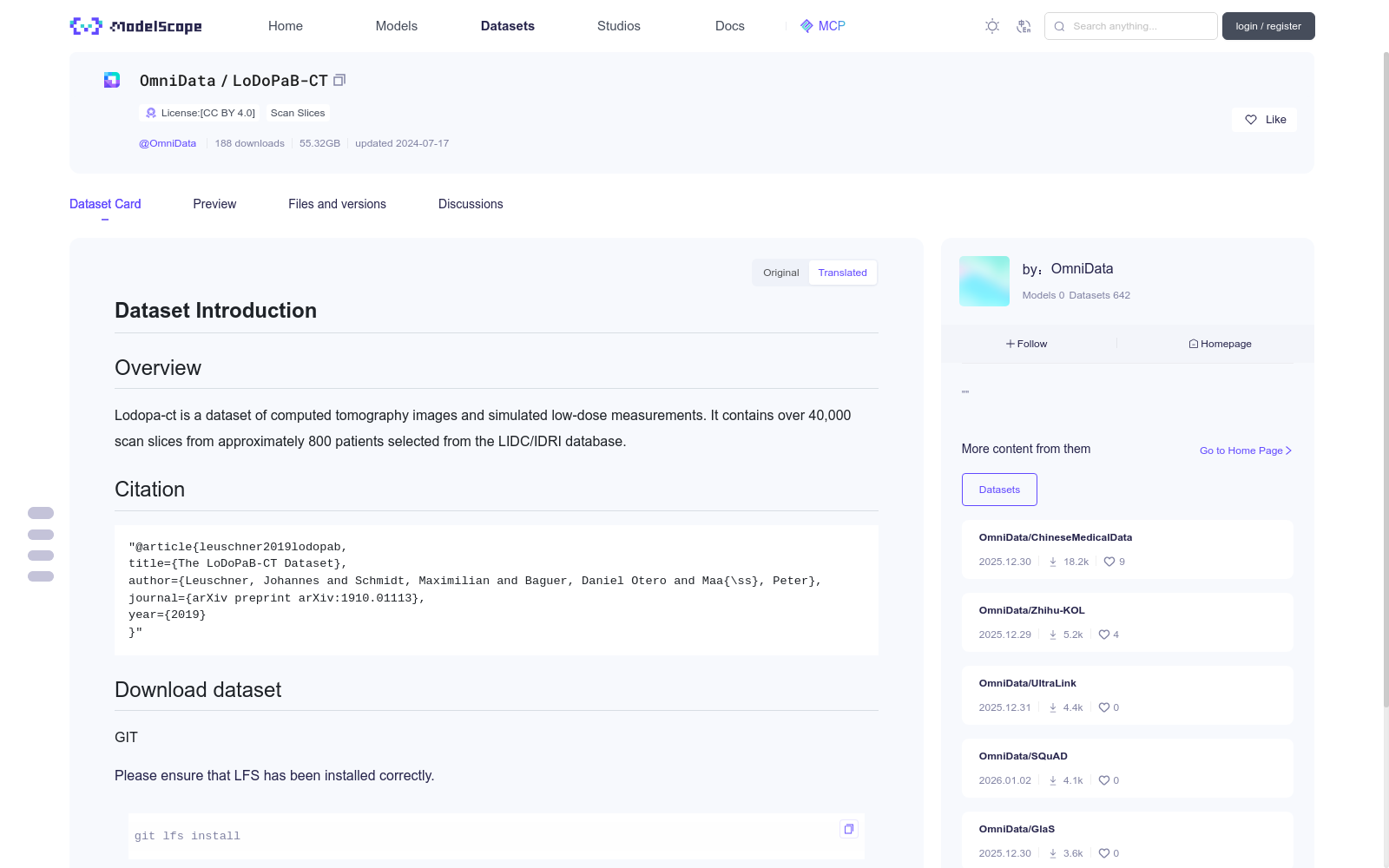Focus the Search anything input field
The width and height of the screenshot is (1389, 868).
coord(1131,26)
